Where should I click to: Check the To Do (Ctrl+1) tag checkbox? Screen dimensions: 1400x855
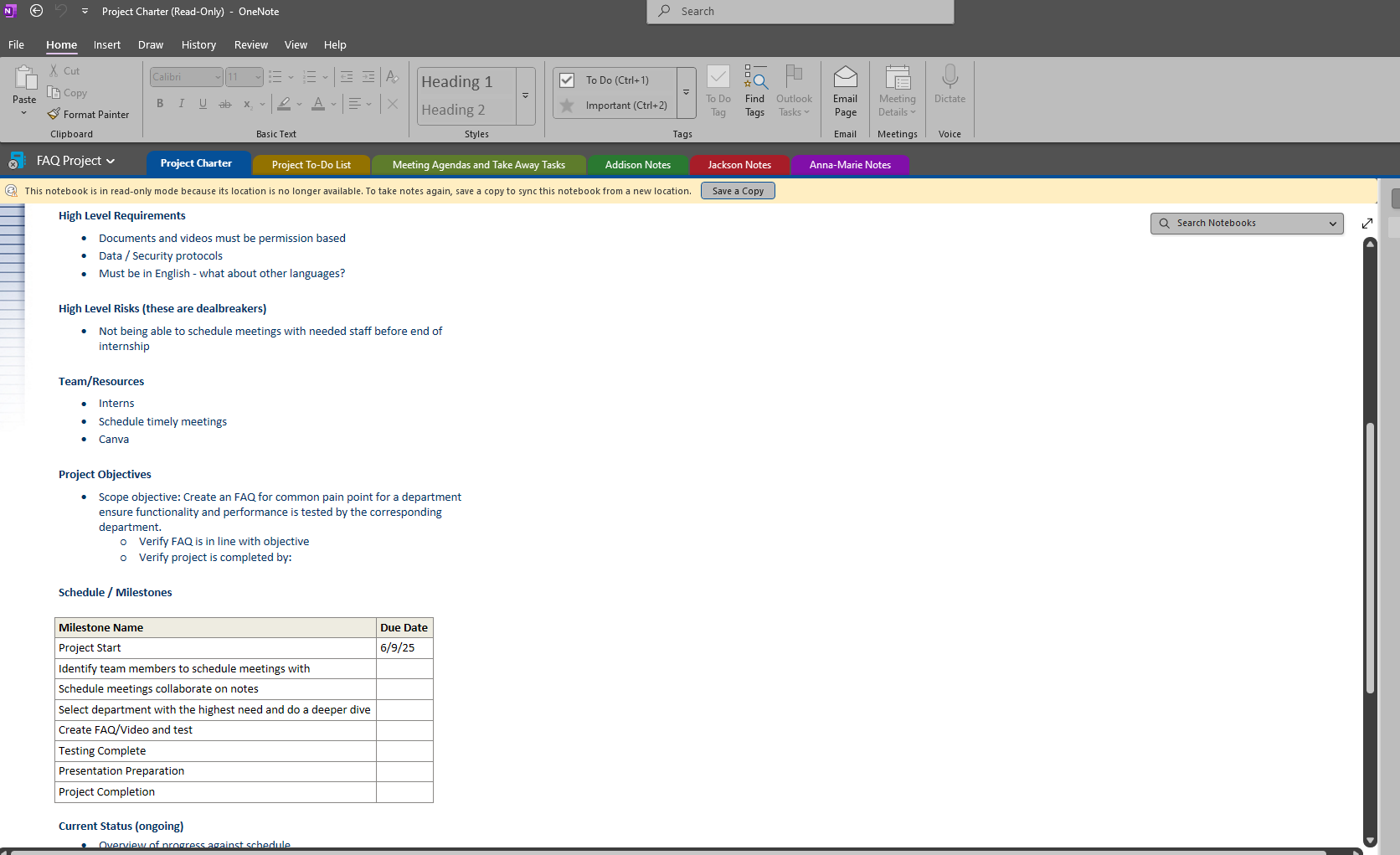[x=567, y=80]
